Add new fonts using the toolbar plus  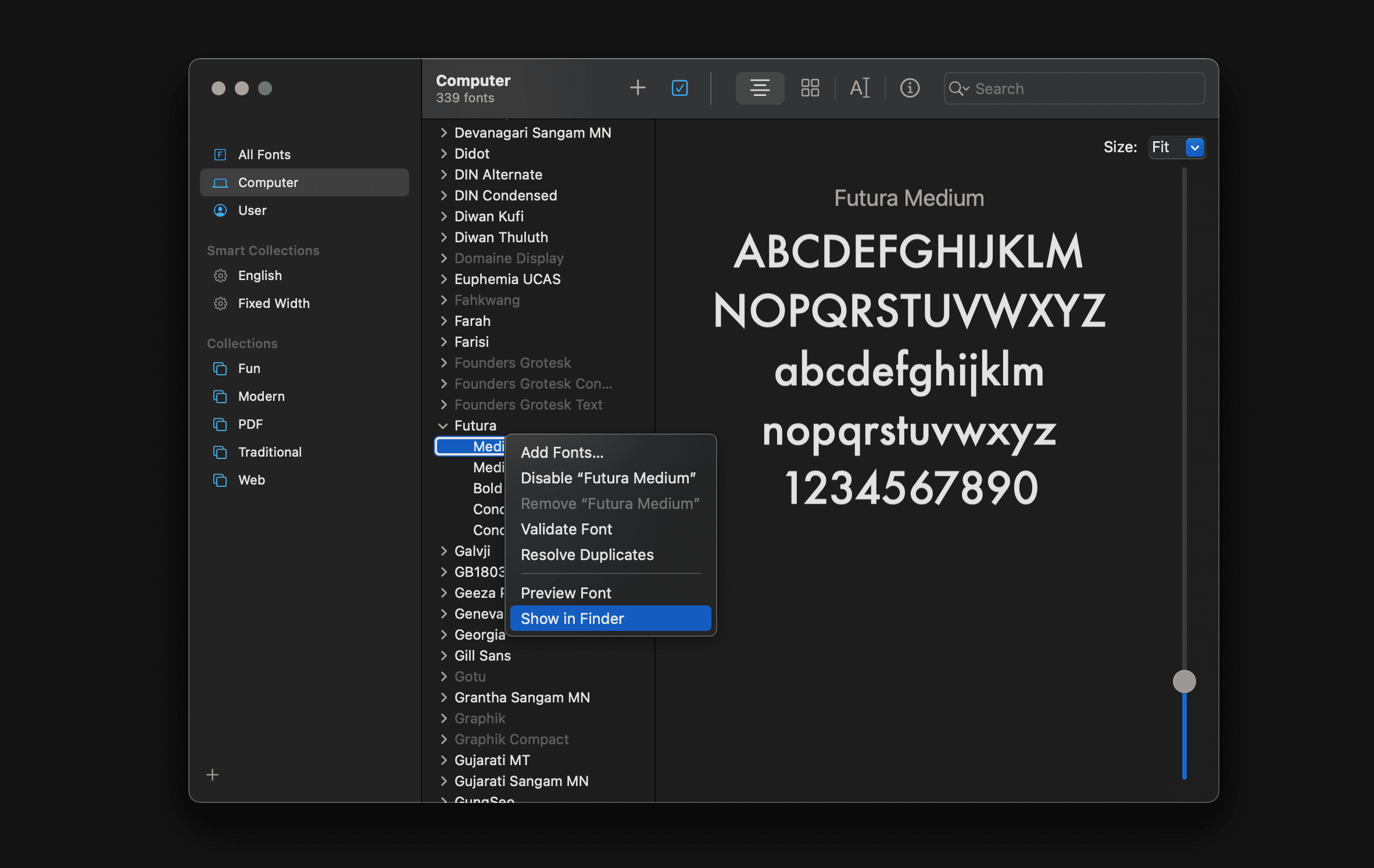click(x=637, y=88)
